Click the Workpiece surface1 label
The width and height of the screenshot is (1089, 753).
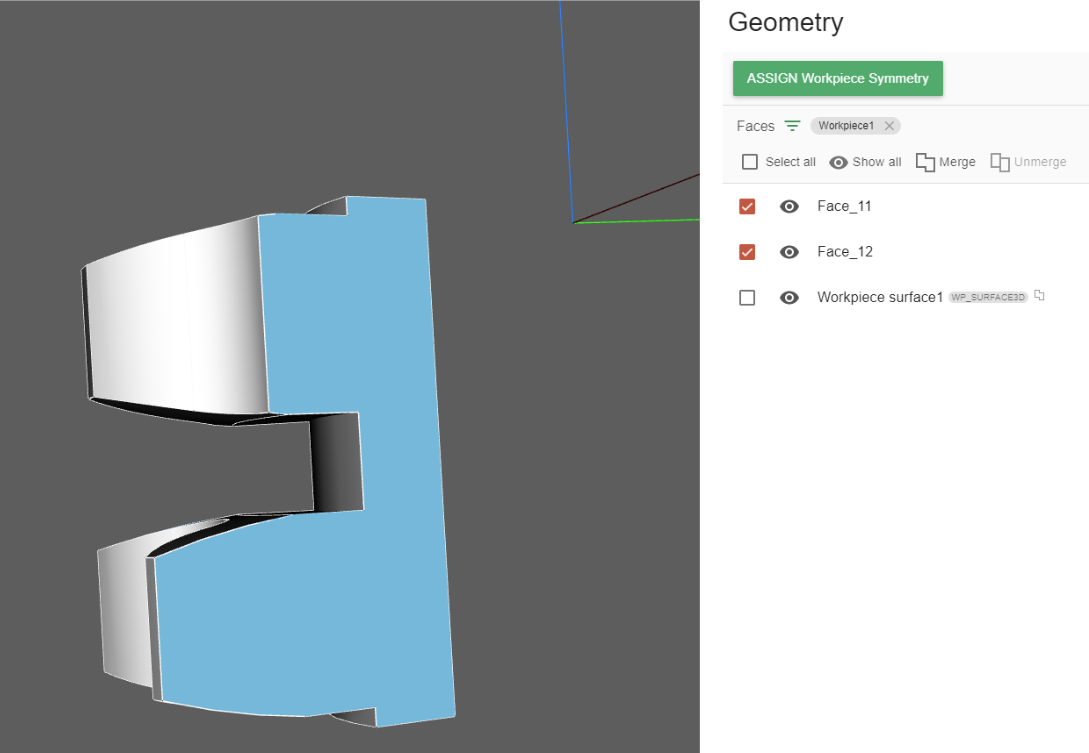click(879, 298)
